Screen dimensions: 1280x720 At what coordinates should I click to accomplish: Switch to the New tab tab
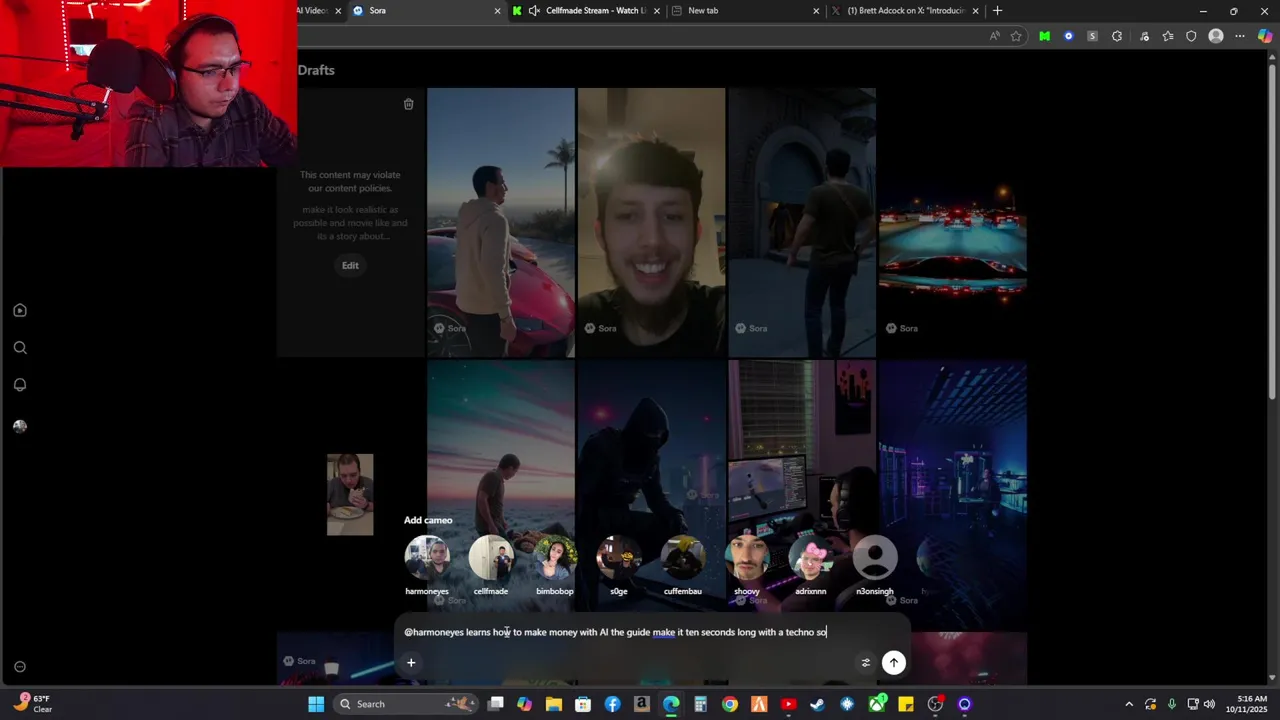tap(745, 11)
